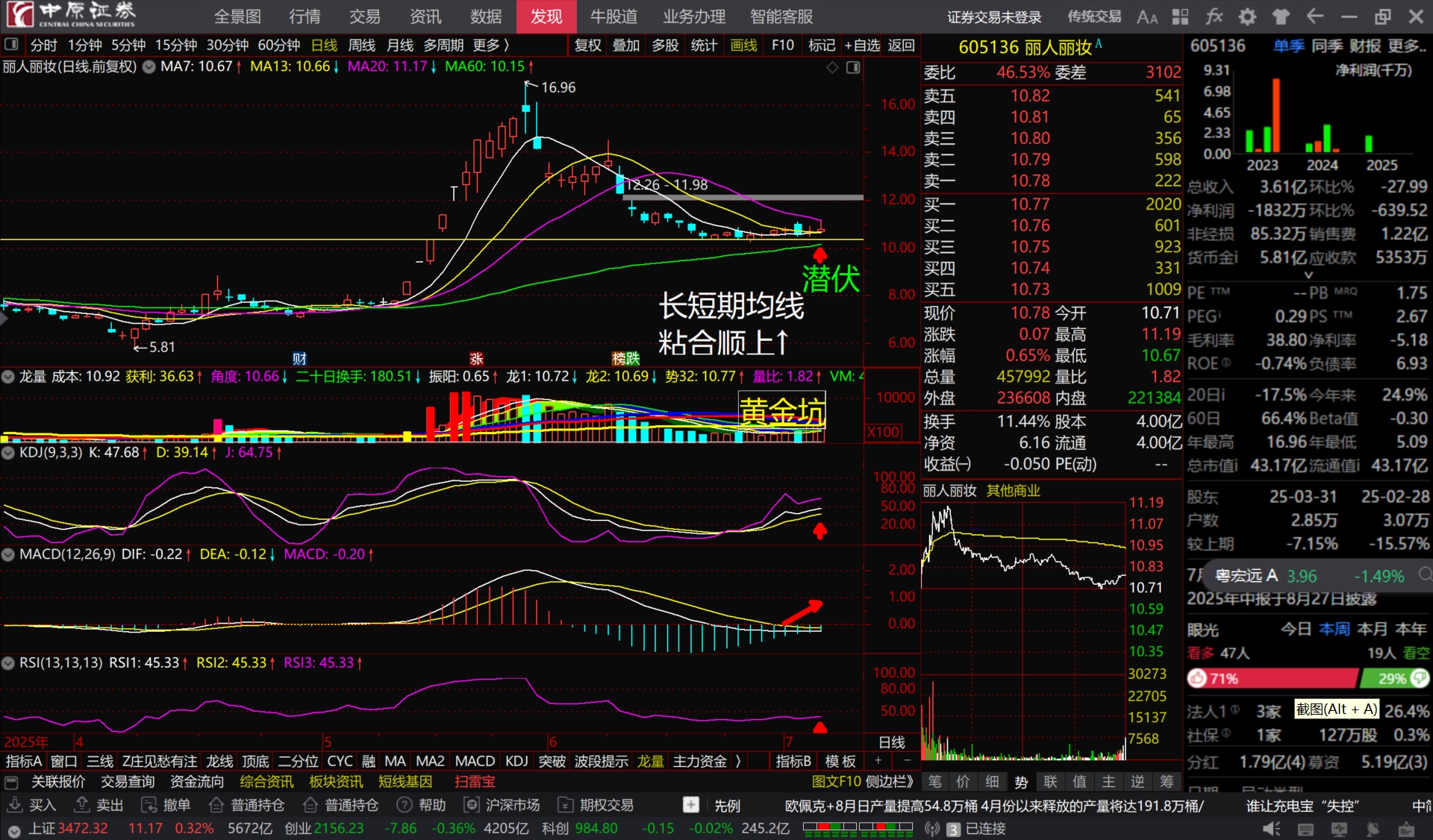
Task: Toggle the main chart title collapse circle
Action: [149, 66]
